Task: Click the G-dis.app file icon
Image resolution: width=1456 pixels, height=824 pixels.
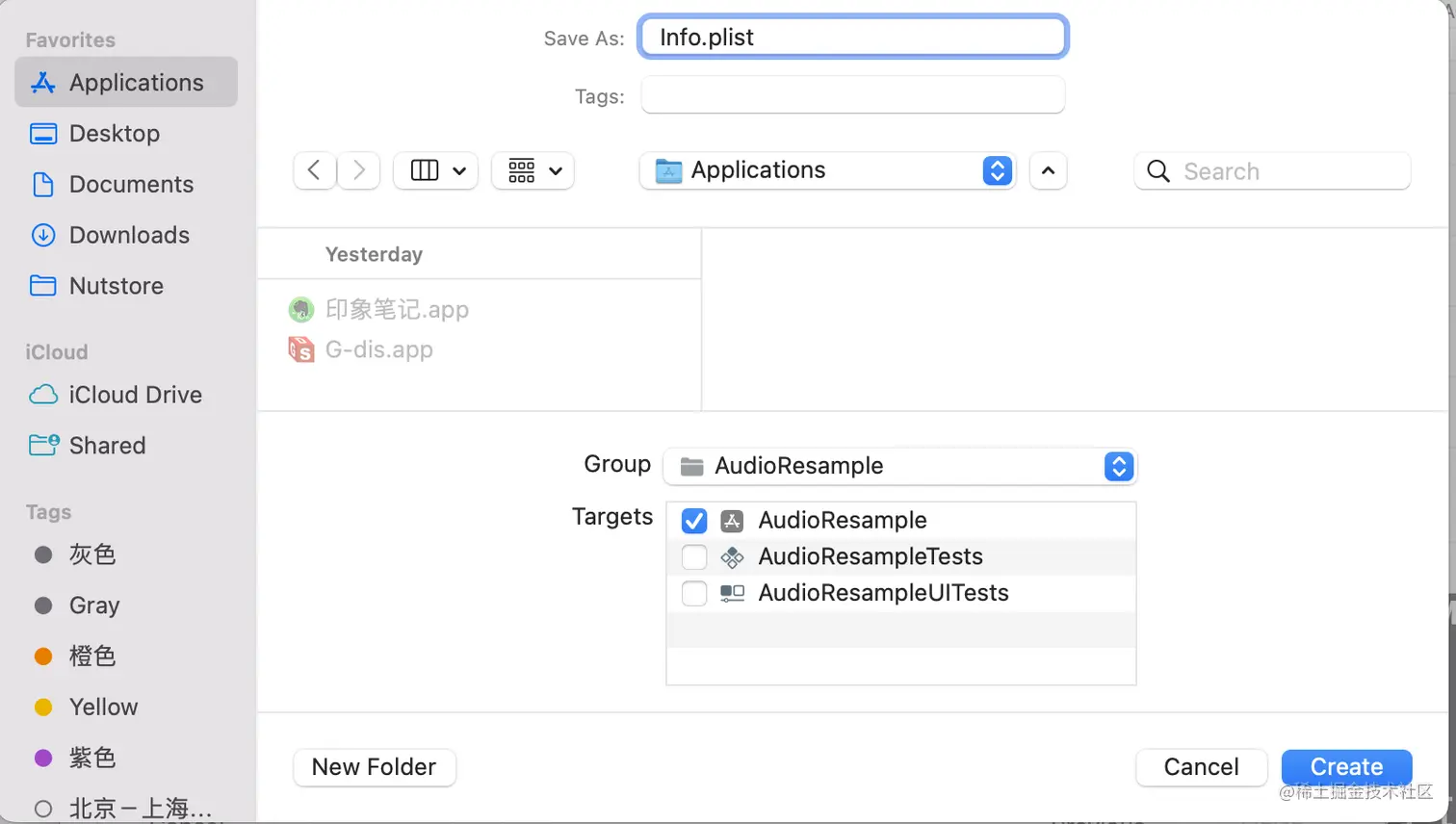Action: click(301, 349)
